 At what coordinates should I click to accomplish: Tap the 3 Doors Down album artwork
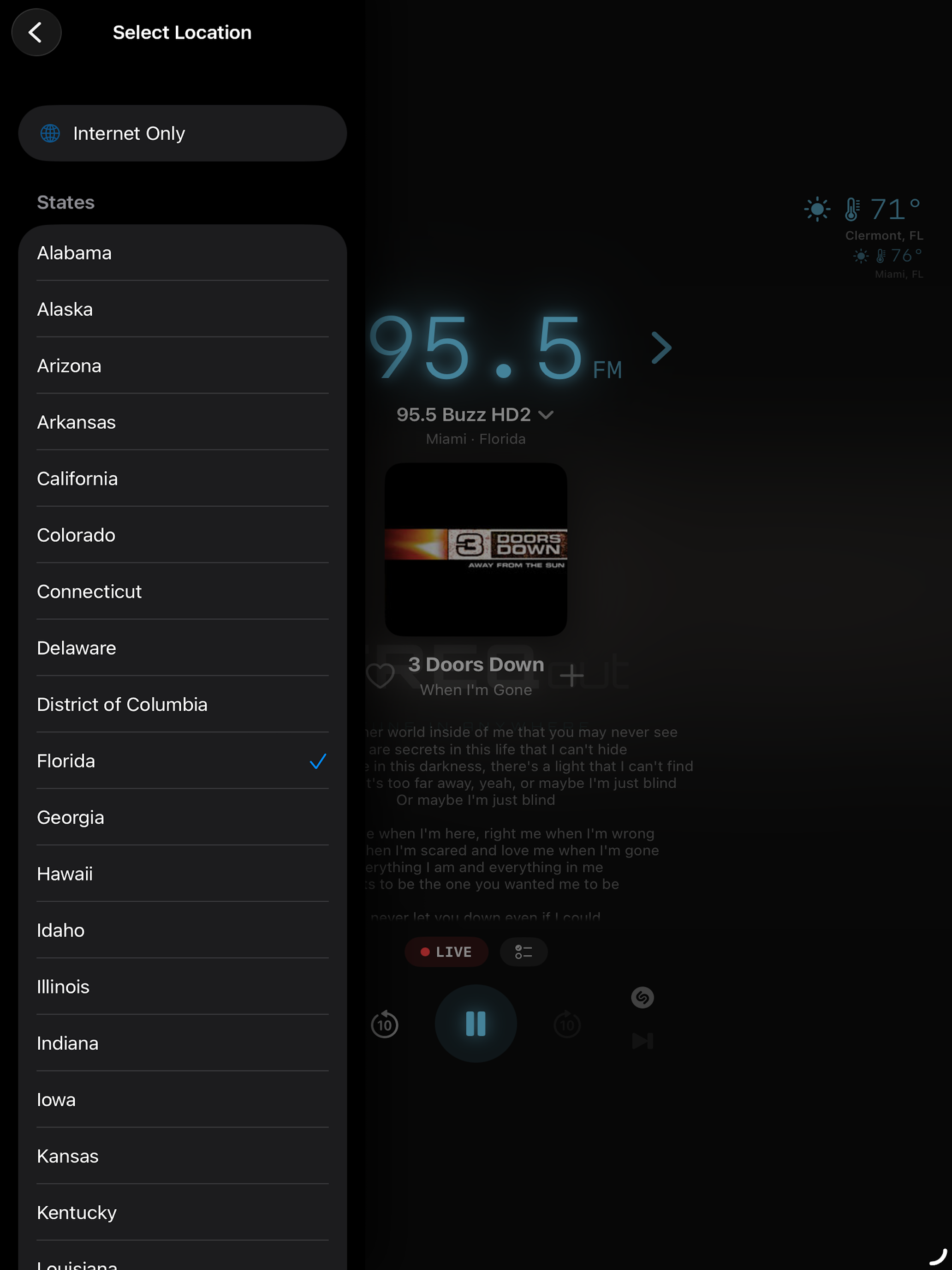click(476, 550)
